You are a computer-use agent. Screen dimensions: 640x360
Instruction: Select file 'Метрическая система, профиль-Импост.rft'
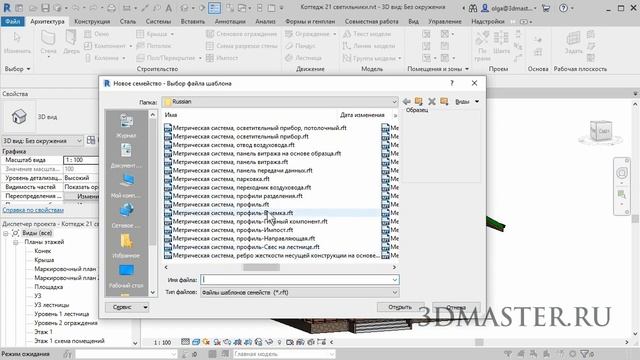tap(233, 230)
